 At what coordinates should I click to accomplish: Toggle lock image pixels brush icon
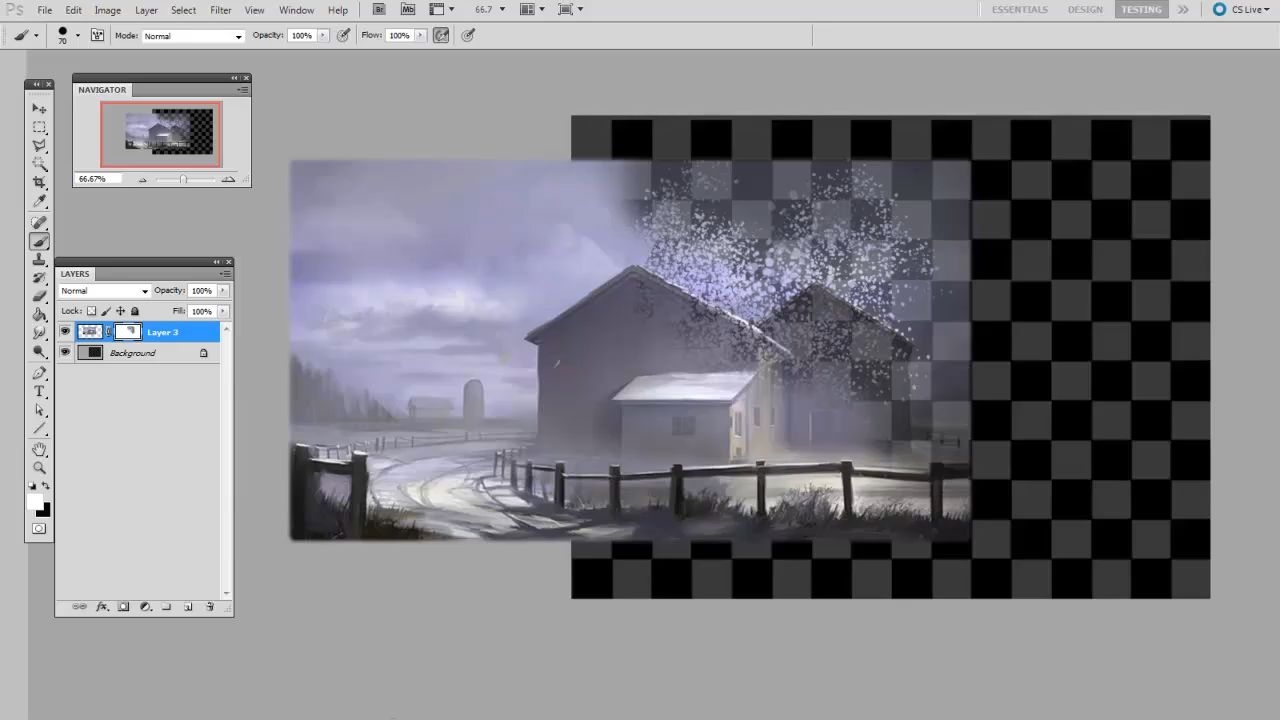(106, 311)
